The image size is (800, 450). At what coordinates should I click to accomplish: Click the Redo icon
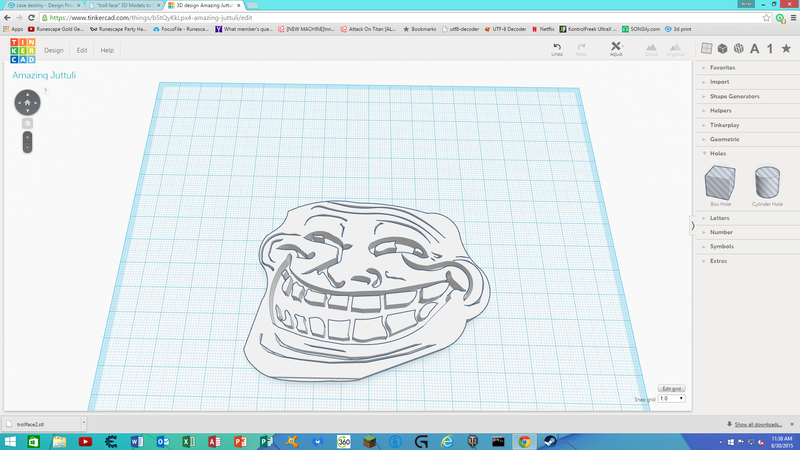[x=581, y=49]
